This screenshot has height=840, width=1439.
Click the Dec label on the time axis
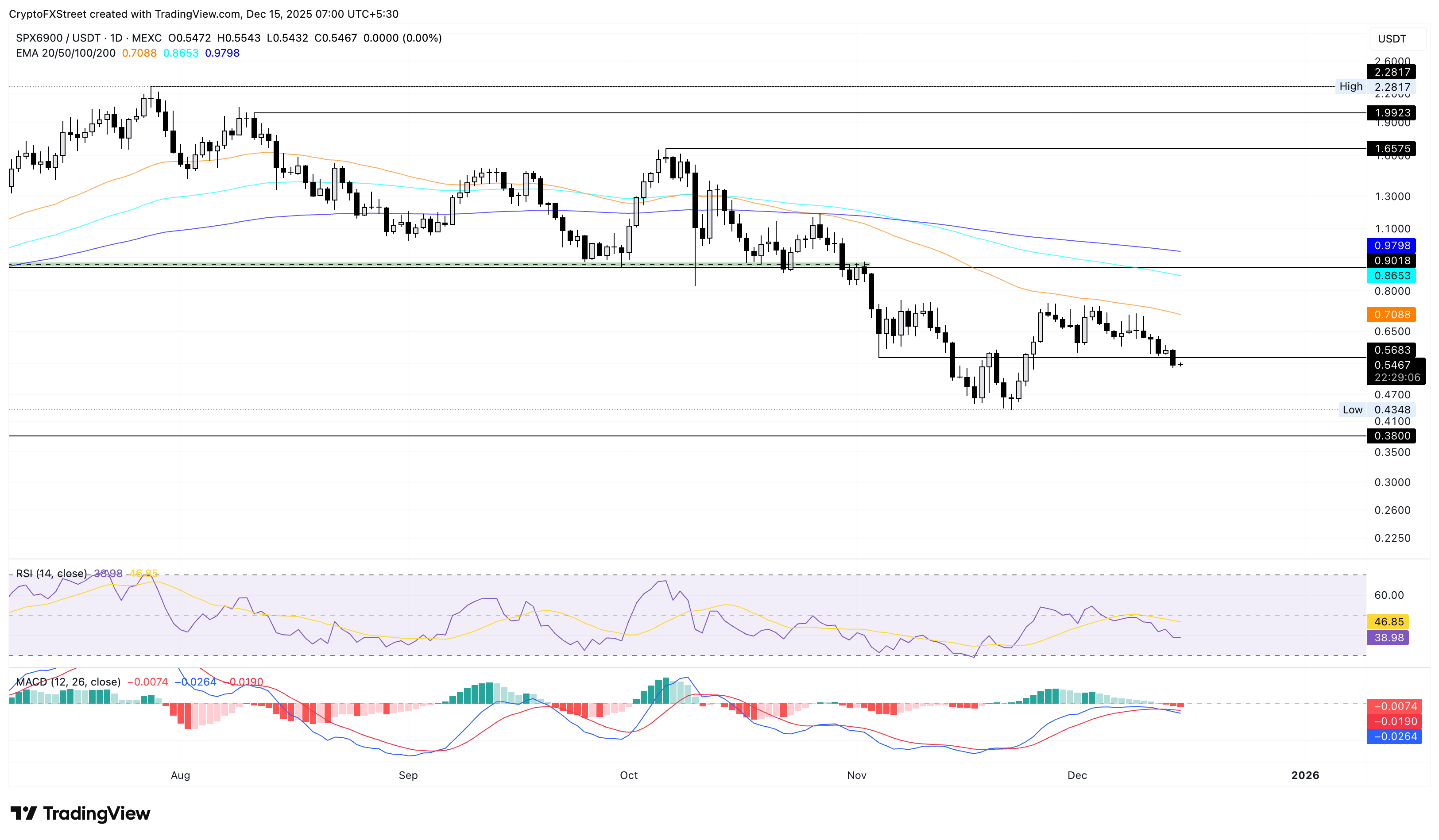(1078, 775)
